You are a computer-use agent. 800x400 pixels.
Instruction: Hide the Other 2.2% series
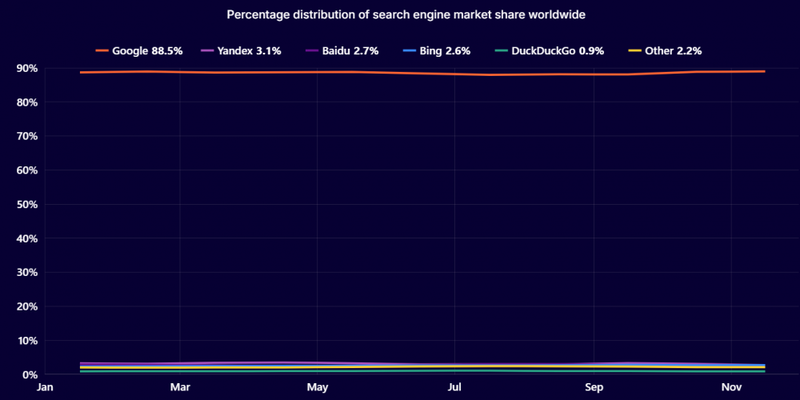tap(665, 51)
